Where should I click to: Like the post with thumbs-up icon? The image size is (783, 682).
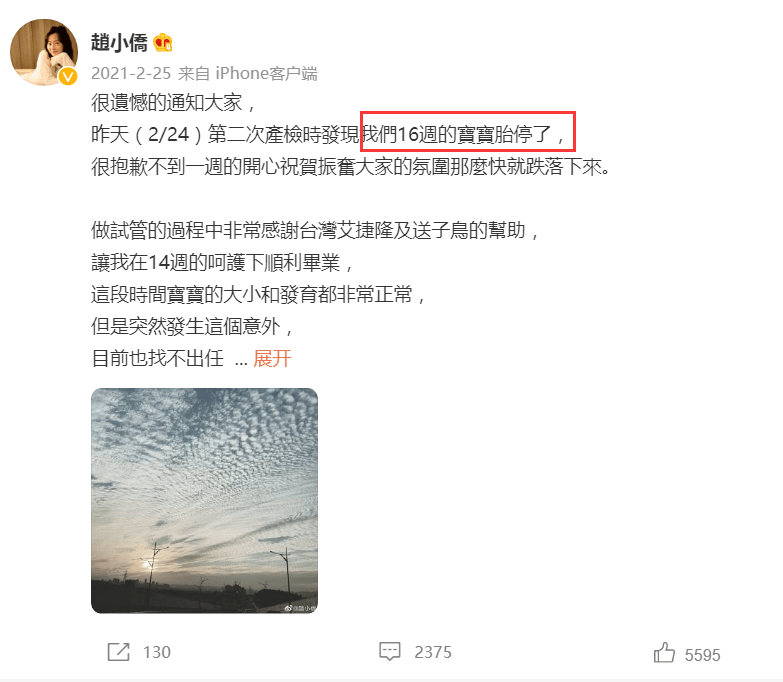pos(664,653)
